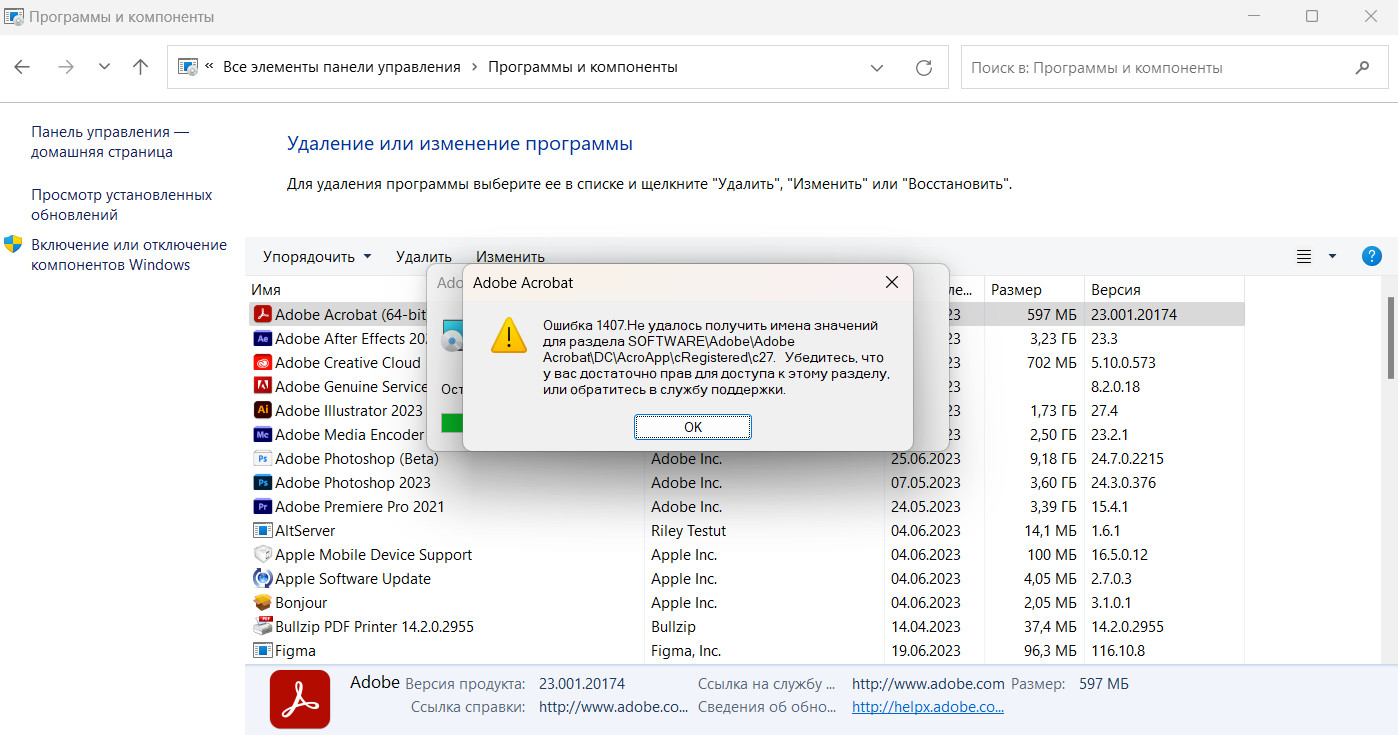
Task: Click the green uninstall progress bar
Action: [x=452, y=423]
